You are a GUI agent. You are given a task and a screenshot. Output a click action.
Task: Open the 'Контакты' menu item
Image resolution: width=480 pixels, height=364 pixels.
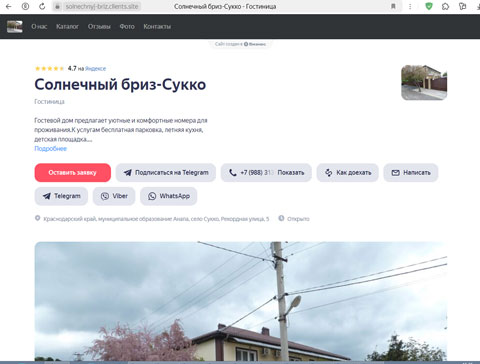[157, 26]
